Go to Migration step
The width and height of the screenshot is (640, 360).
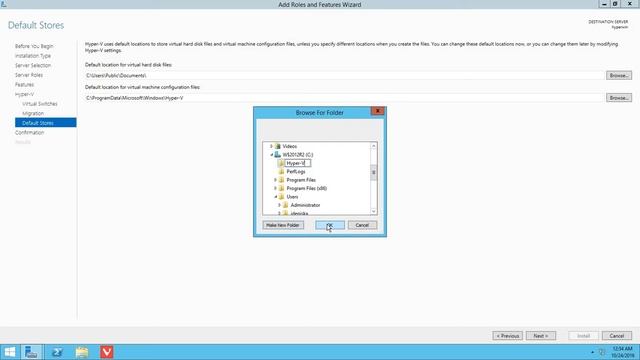(33, 113)
